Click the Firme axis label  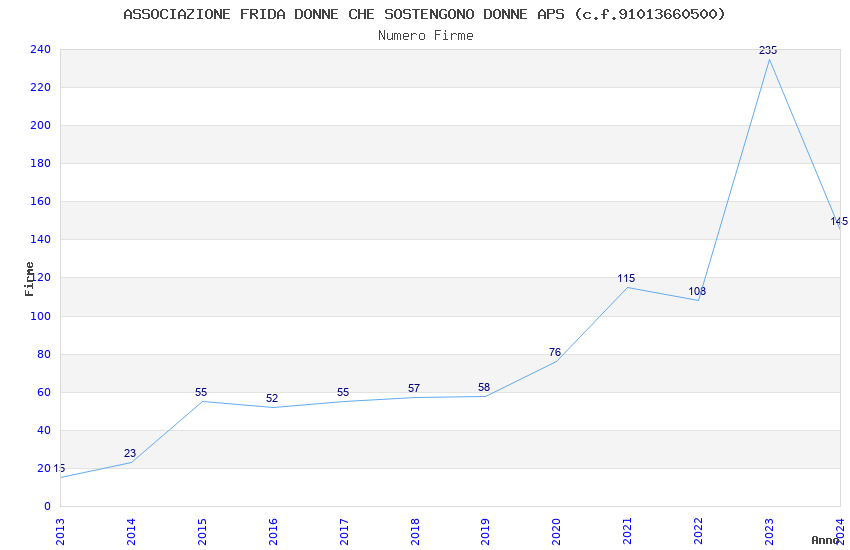coord(29,279)
